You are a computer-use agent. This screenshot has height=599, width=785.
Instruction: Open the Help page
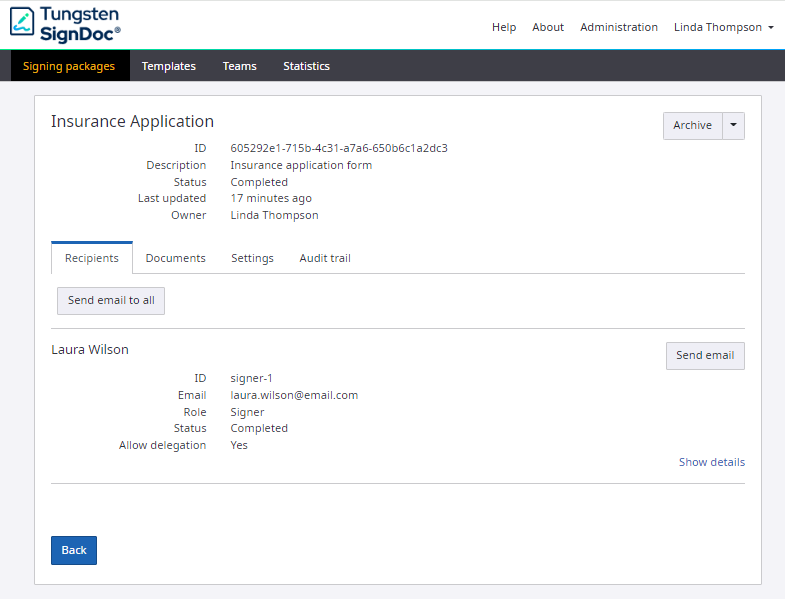(x=504, y=27)
